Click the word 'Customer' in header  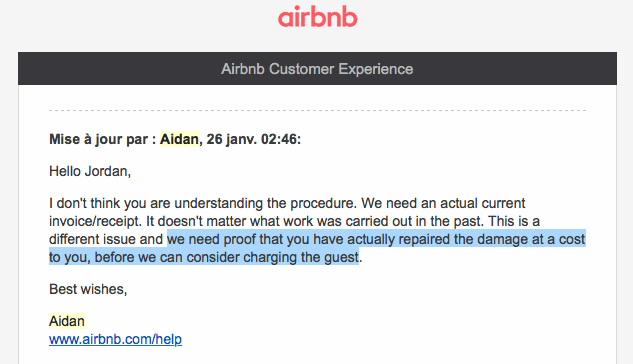[301, 69]
